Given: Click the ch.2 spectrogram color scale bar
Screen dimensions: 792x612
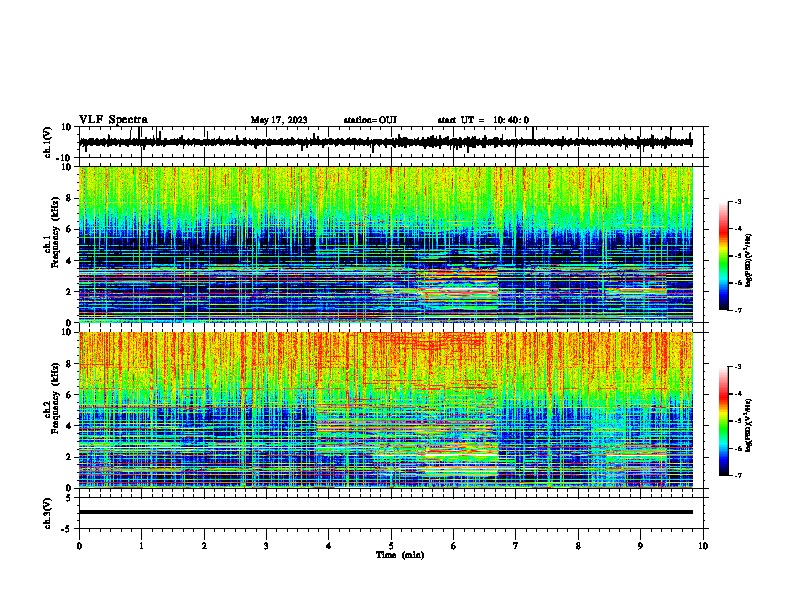Looking at the screenshot, I should coord(723,421).
